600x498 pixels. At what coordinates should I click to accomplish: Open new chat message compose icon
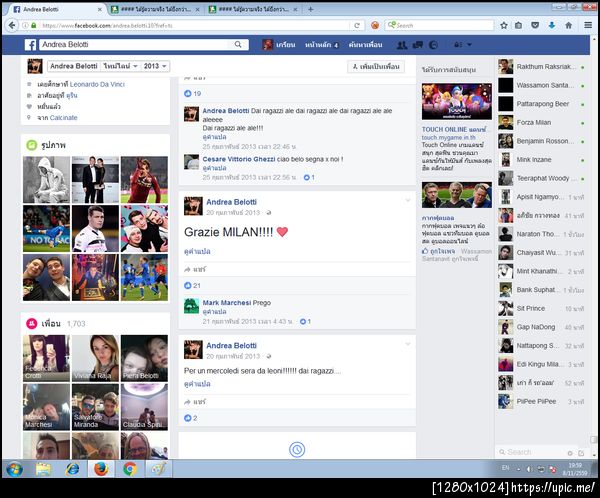click(581, 453)
